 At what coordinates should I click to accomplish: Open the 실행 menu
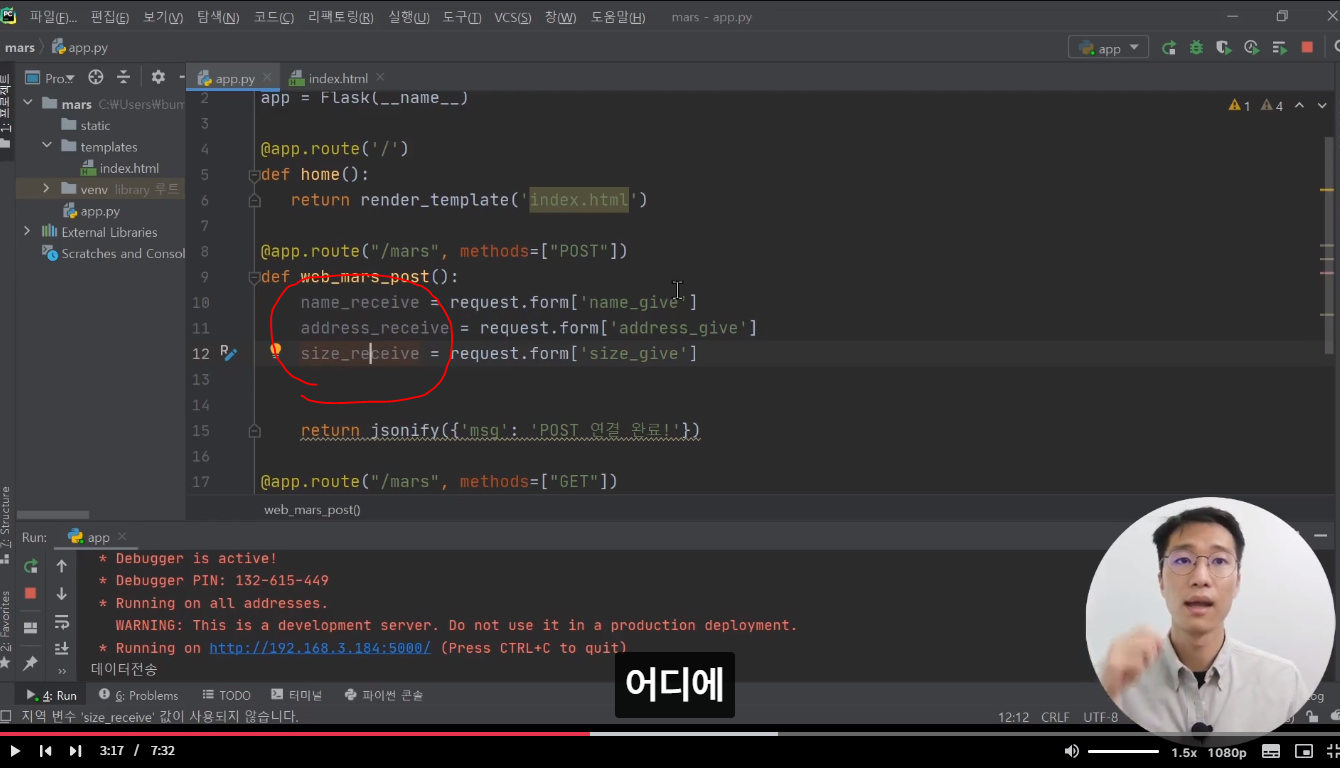(x=407, y=17)
